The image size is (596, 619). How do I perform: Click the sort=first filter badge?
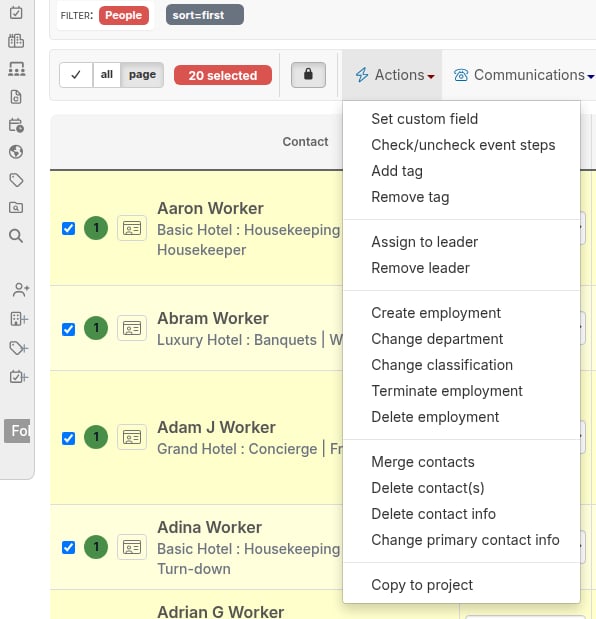coord(204,15)
